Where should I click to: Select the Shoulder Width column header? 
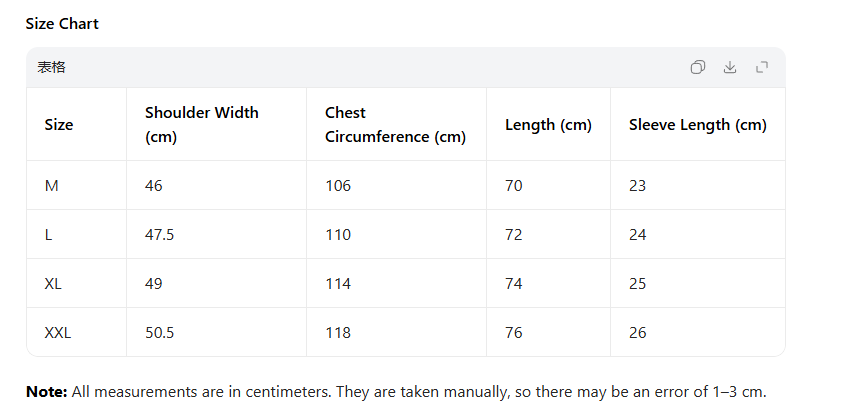[201, 125]
